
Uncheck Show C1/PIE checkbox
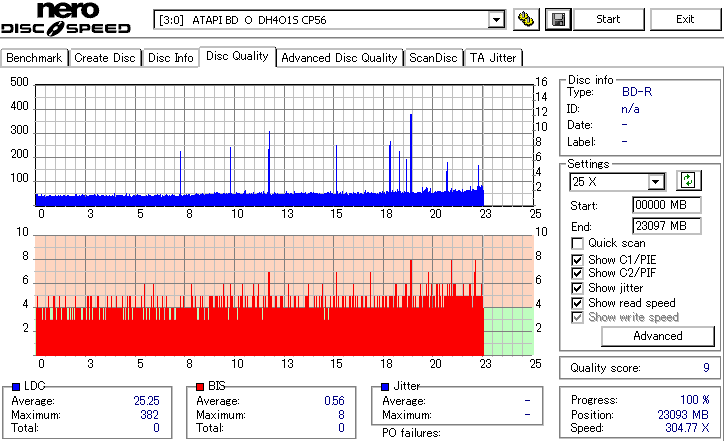pyautogui.click(x=577, y=260)
